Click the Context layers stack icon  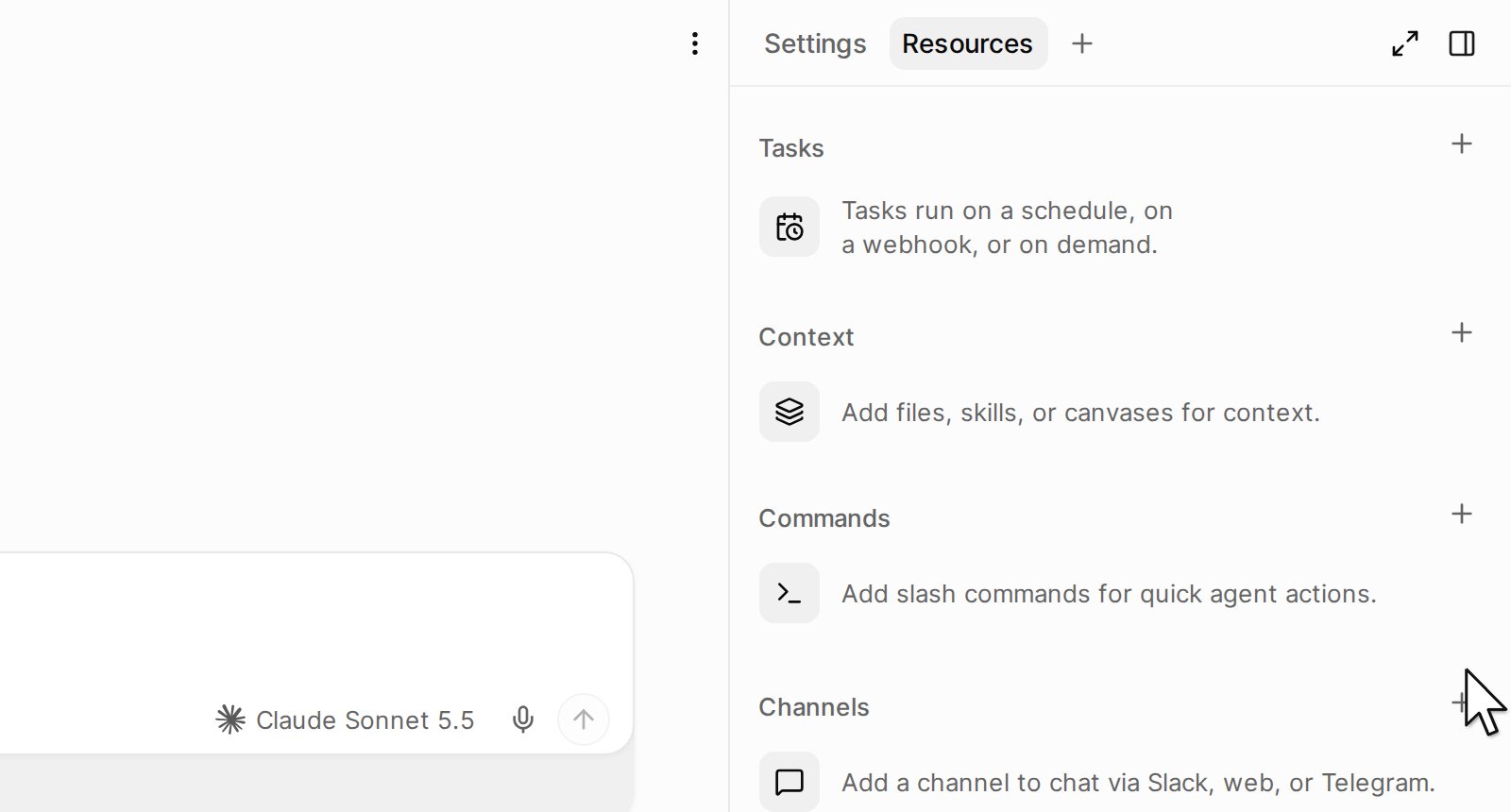click(789, 412)
